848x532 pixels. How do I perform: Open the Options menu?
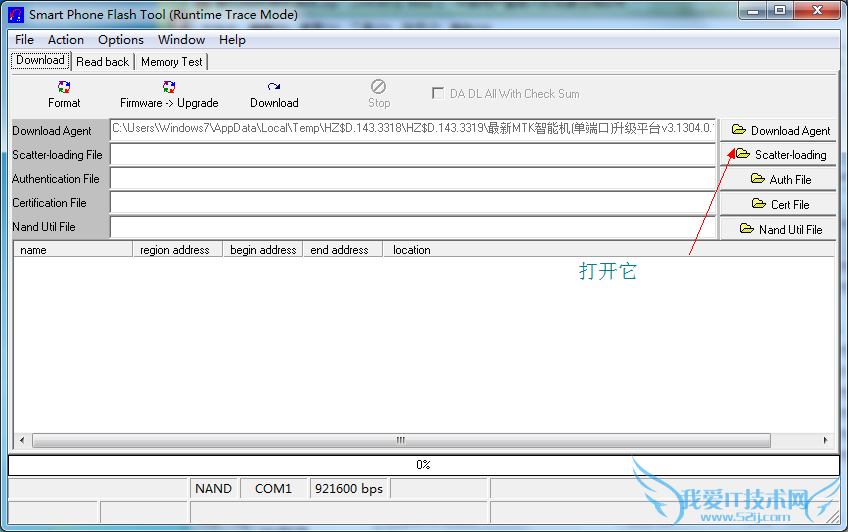tap(121, 39)
